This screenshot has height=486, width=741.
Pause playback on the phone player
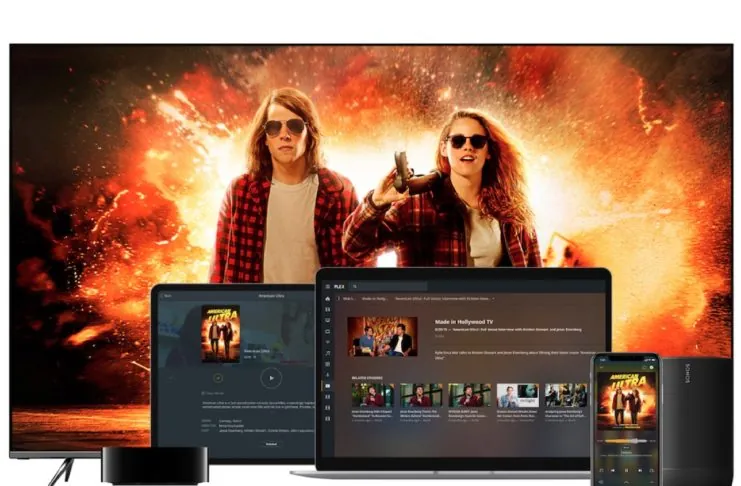point(627,470)
